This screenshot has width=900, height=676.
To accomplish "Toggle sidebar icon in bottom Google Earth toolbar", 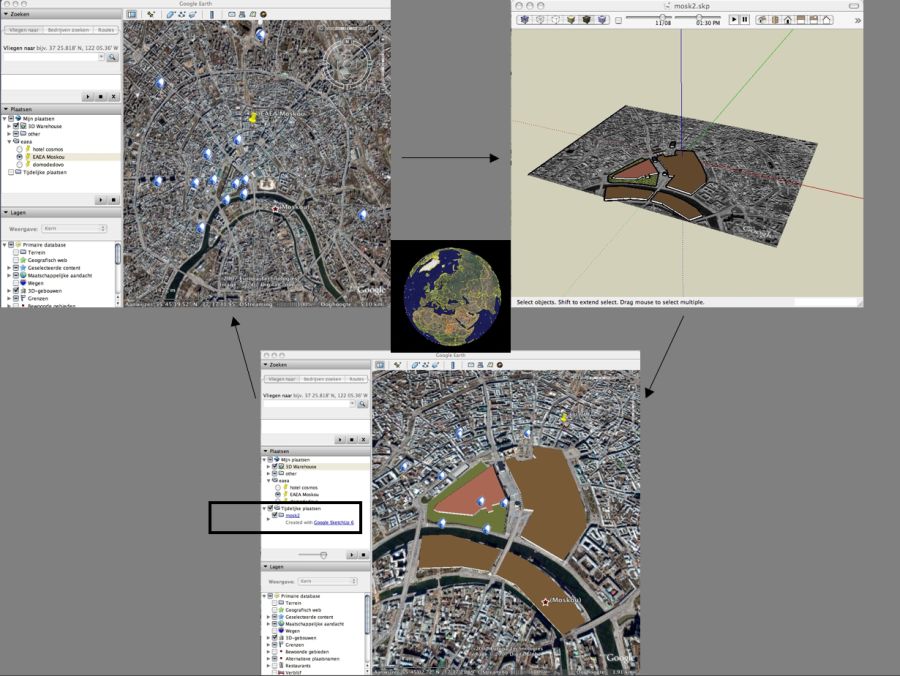I will pyautogui.click(x=380, y=364).
